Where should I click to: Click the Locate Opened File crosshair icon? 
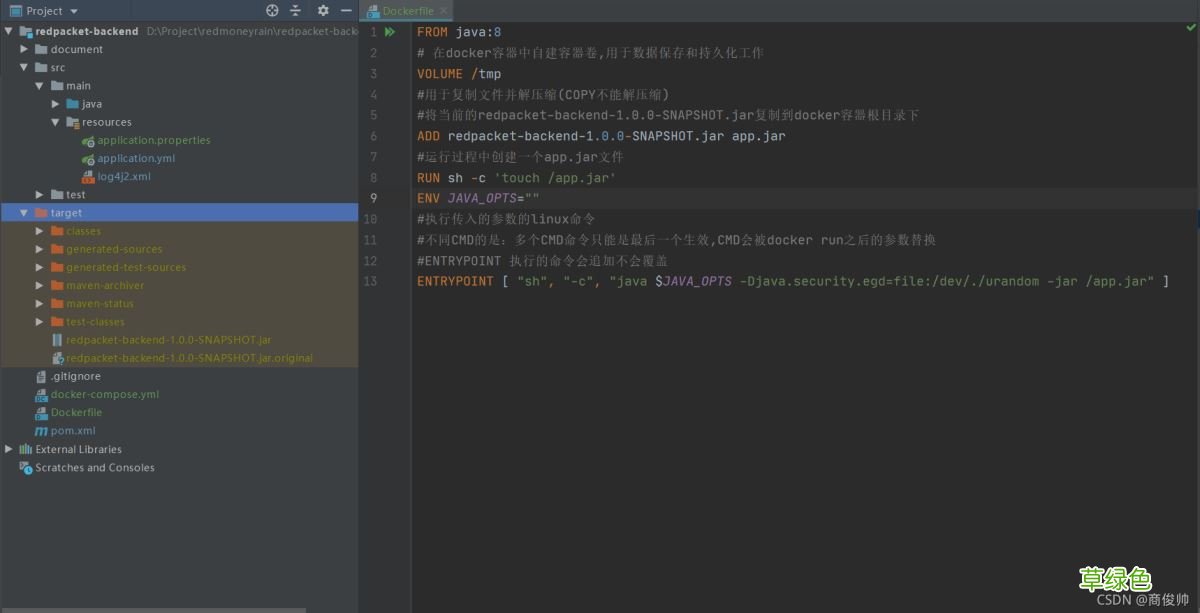[271, 9]
